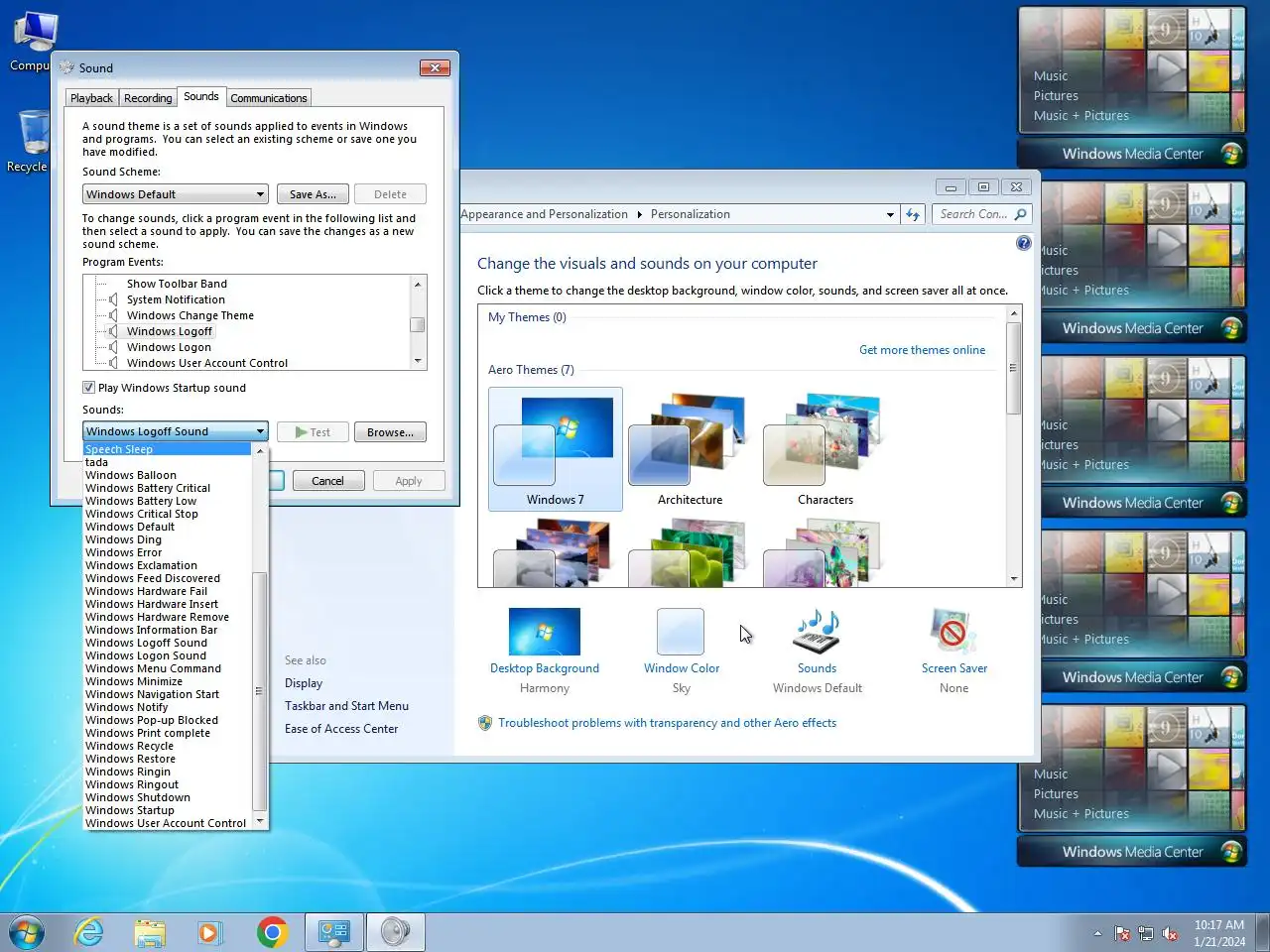Expand breadcrumb arrow before Personalization

(639, 214)
